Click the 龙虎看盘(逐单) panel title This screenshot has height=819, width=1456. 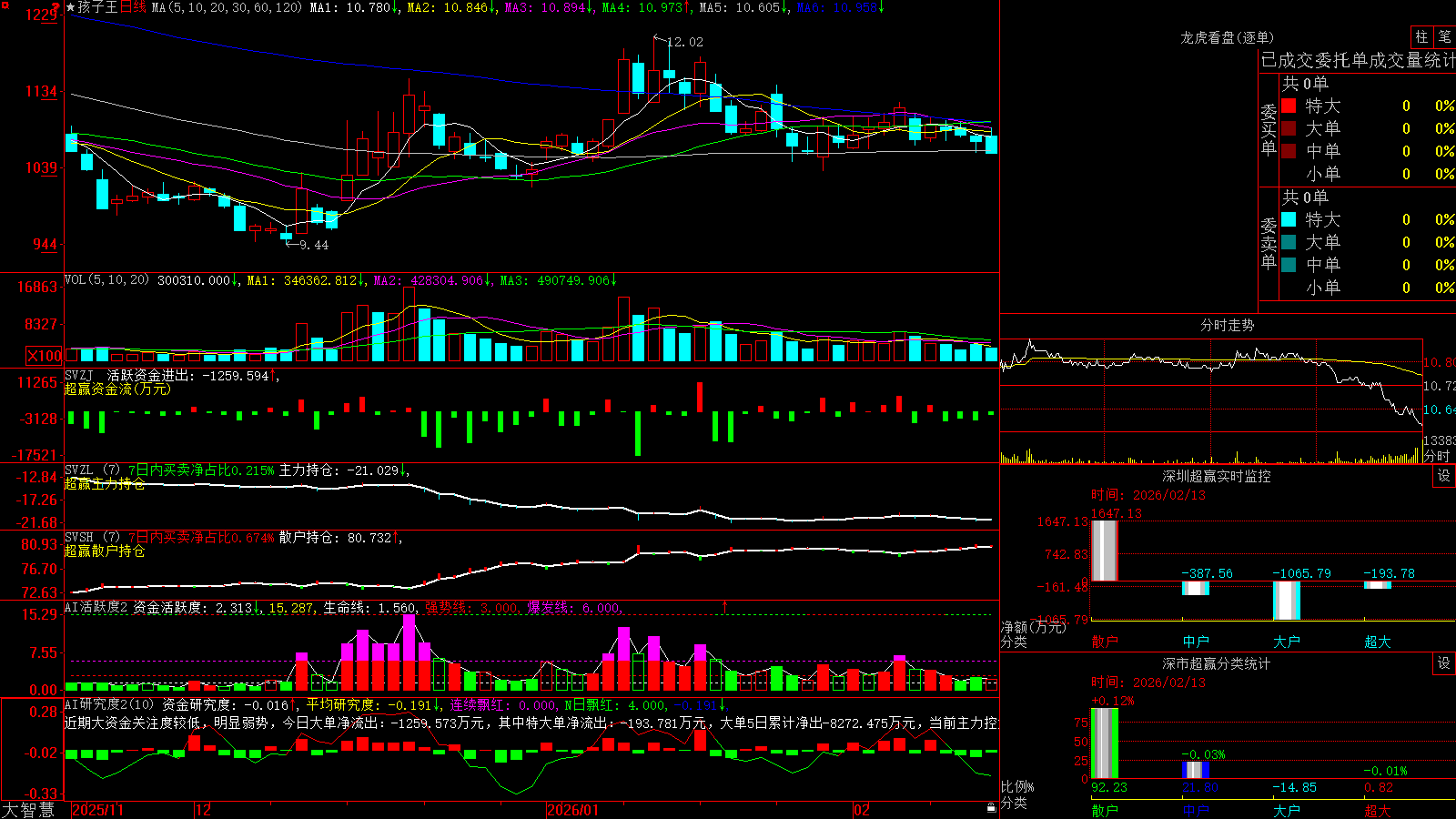pos(1227,37)
